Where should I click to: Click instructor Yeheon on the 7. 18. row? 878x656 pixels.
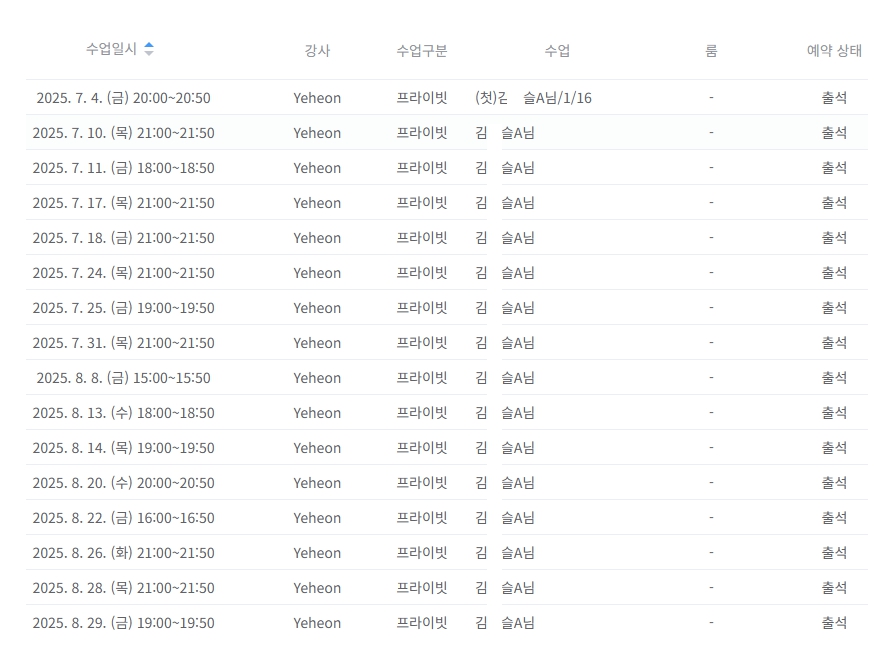click(317, 238)
